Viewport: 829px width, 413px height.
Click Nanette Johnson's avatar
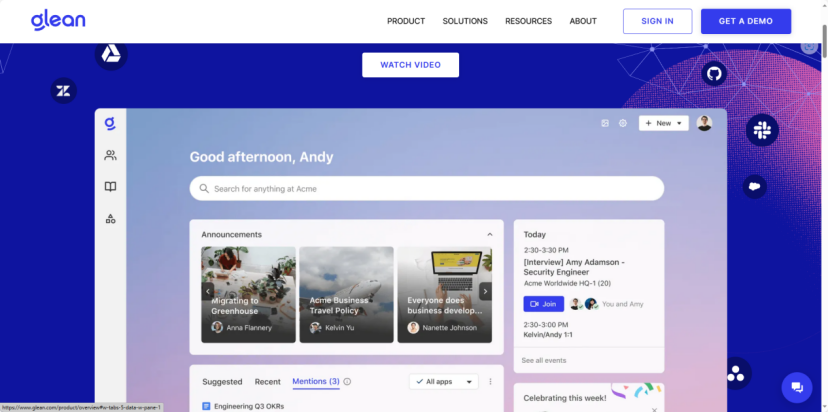coord(413,327)
